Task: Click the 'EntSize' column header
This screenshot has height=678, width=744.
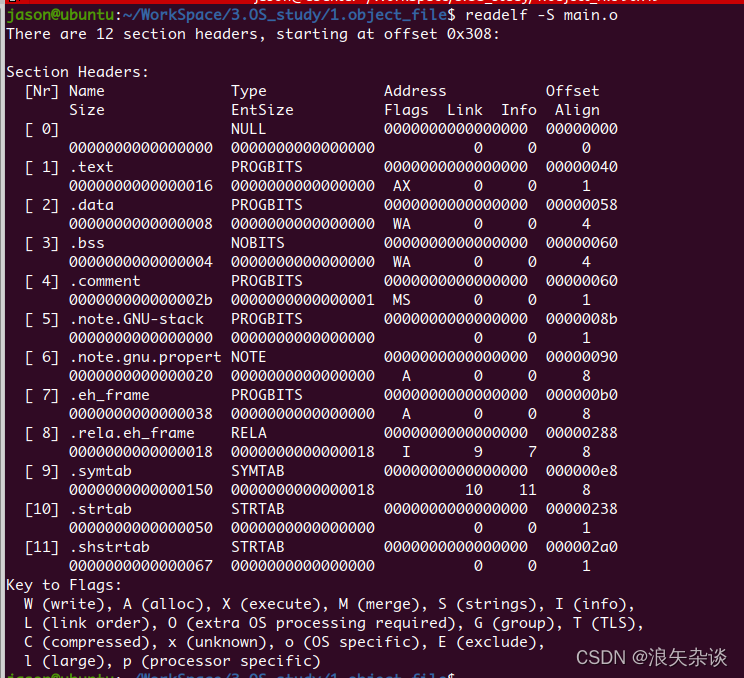Action: (x=262, y=110)
